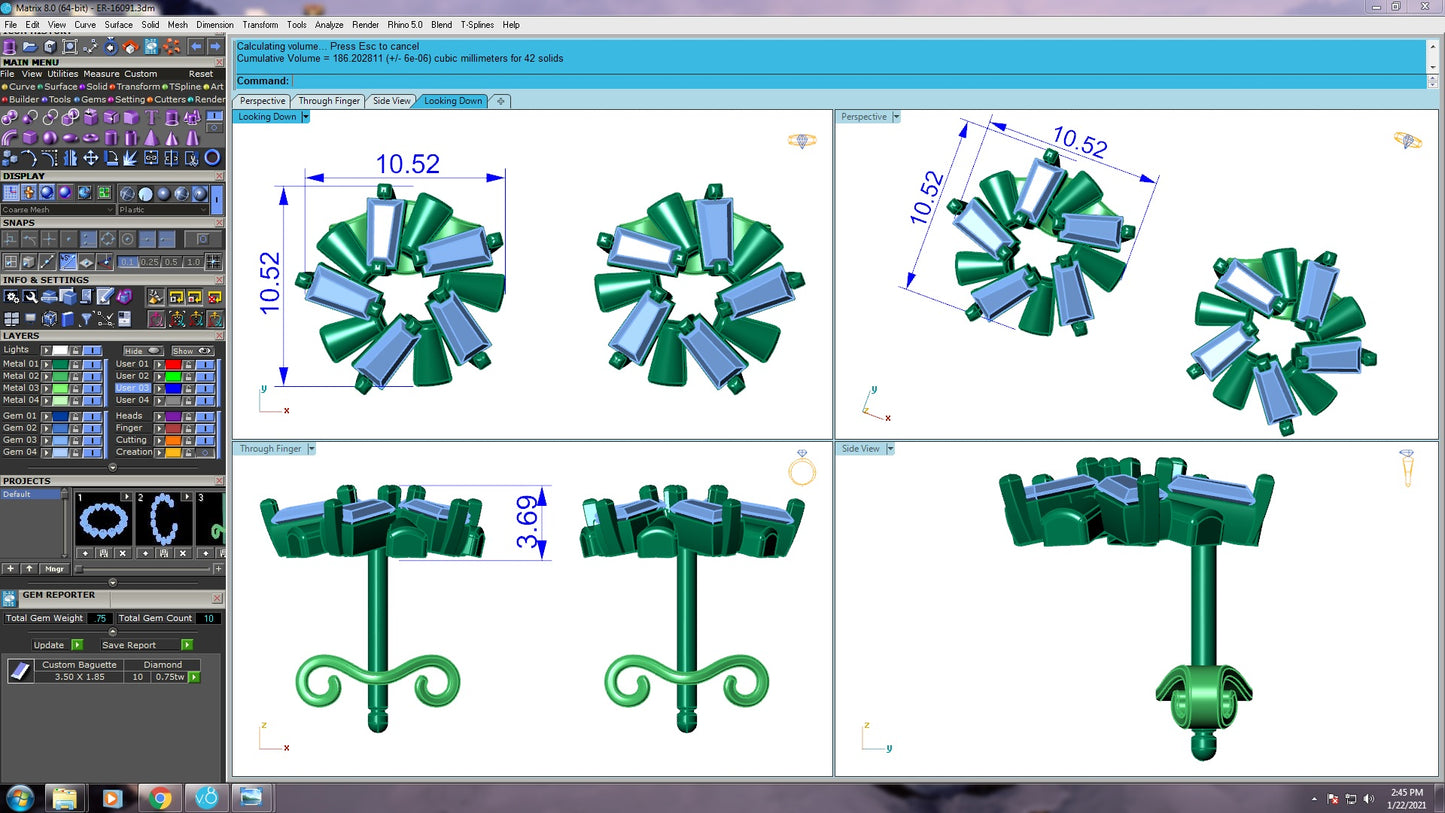1445x813 pixels.
Task: Click the red User 01 color swatch
Action: pyautogui.click(x=173, y=364)
